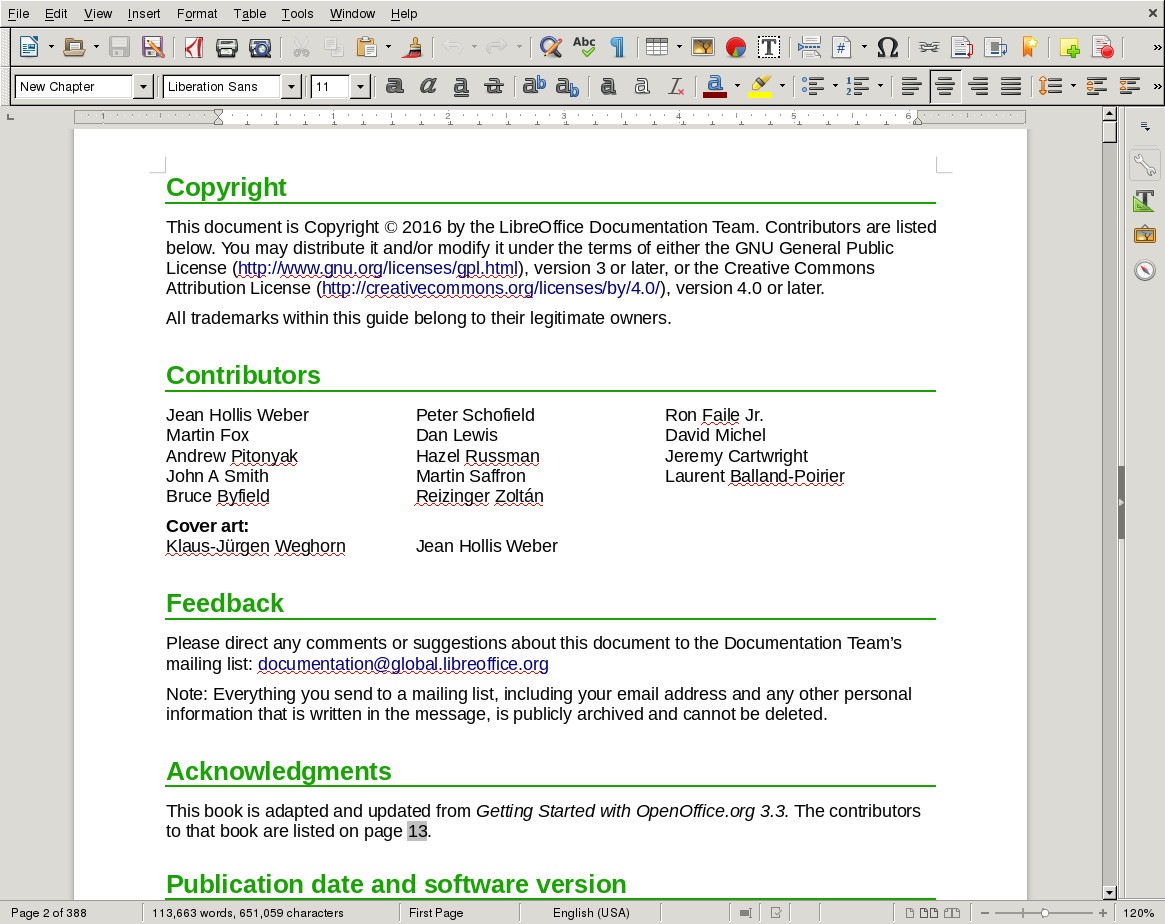Open the highlighting color dropdown arrow
This screenshot has height=924, width=1165.
tap(782, 86)
